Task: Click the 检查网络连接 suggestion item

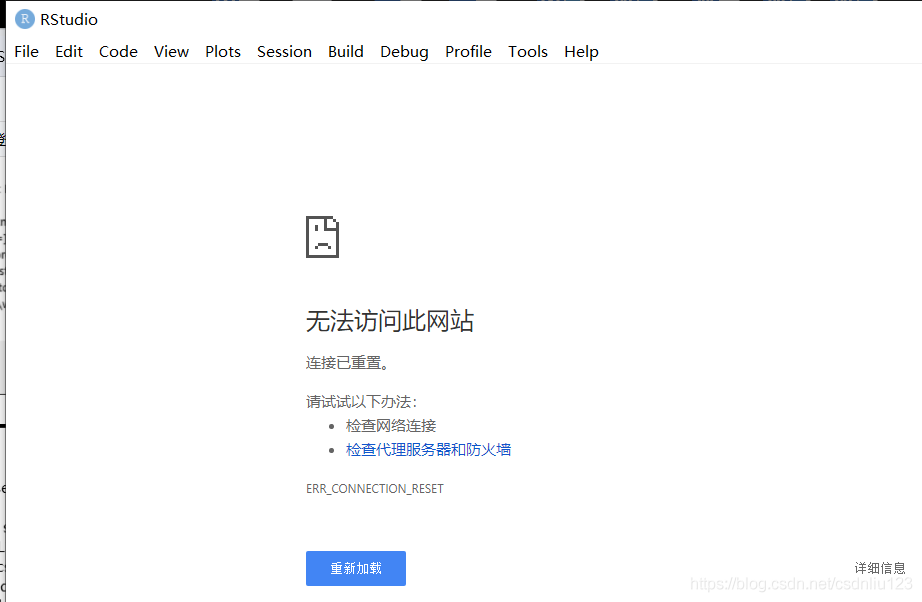Action: pyautogui.click(x=391, y=426)
